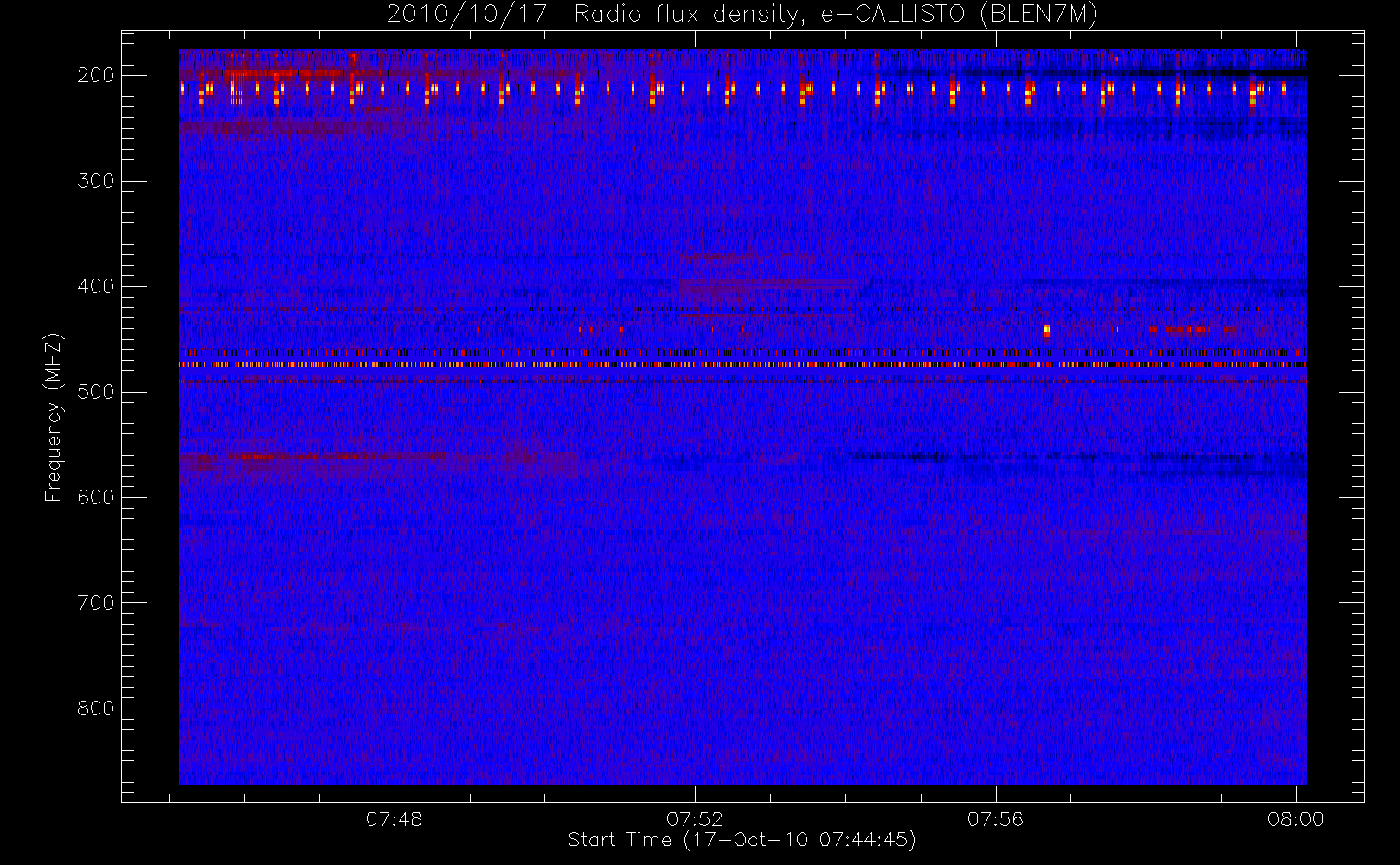Click the 400 frequency tick label
The height and width of the screenshot is (865, 1400).
(x=96, y=286)
